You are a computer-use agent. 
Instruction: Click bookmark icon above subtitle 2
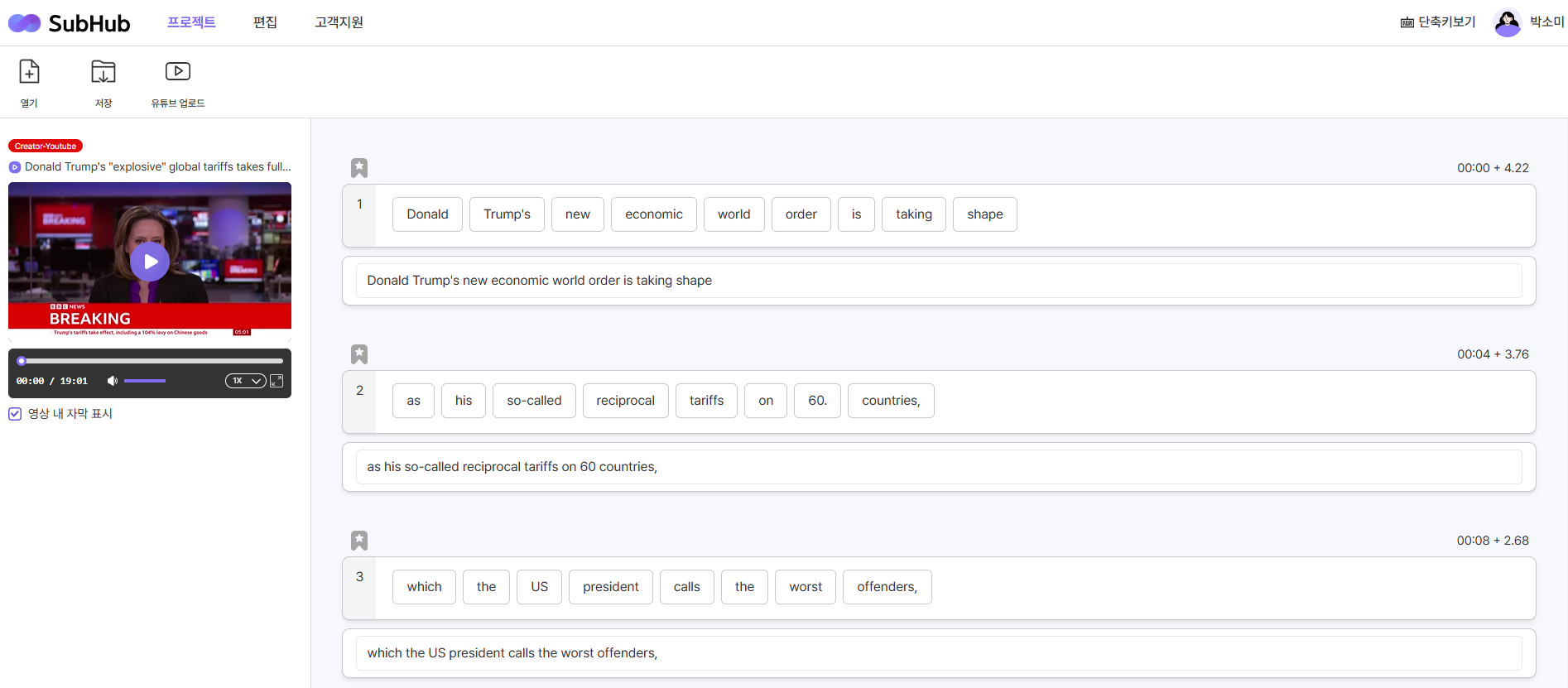click(359, 354)
